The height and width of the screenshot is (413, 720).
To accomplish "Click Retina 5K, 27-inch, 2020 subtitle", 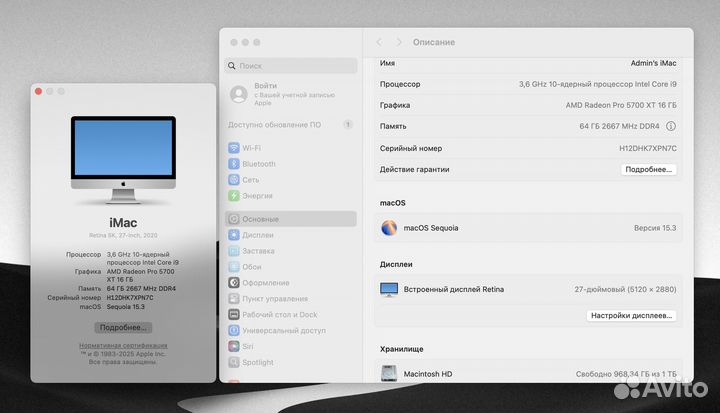I will (123, 235).
